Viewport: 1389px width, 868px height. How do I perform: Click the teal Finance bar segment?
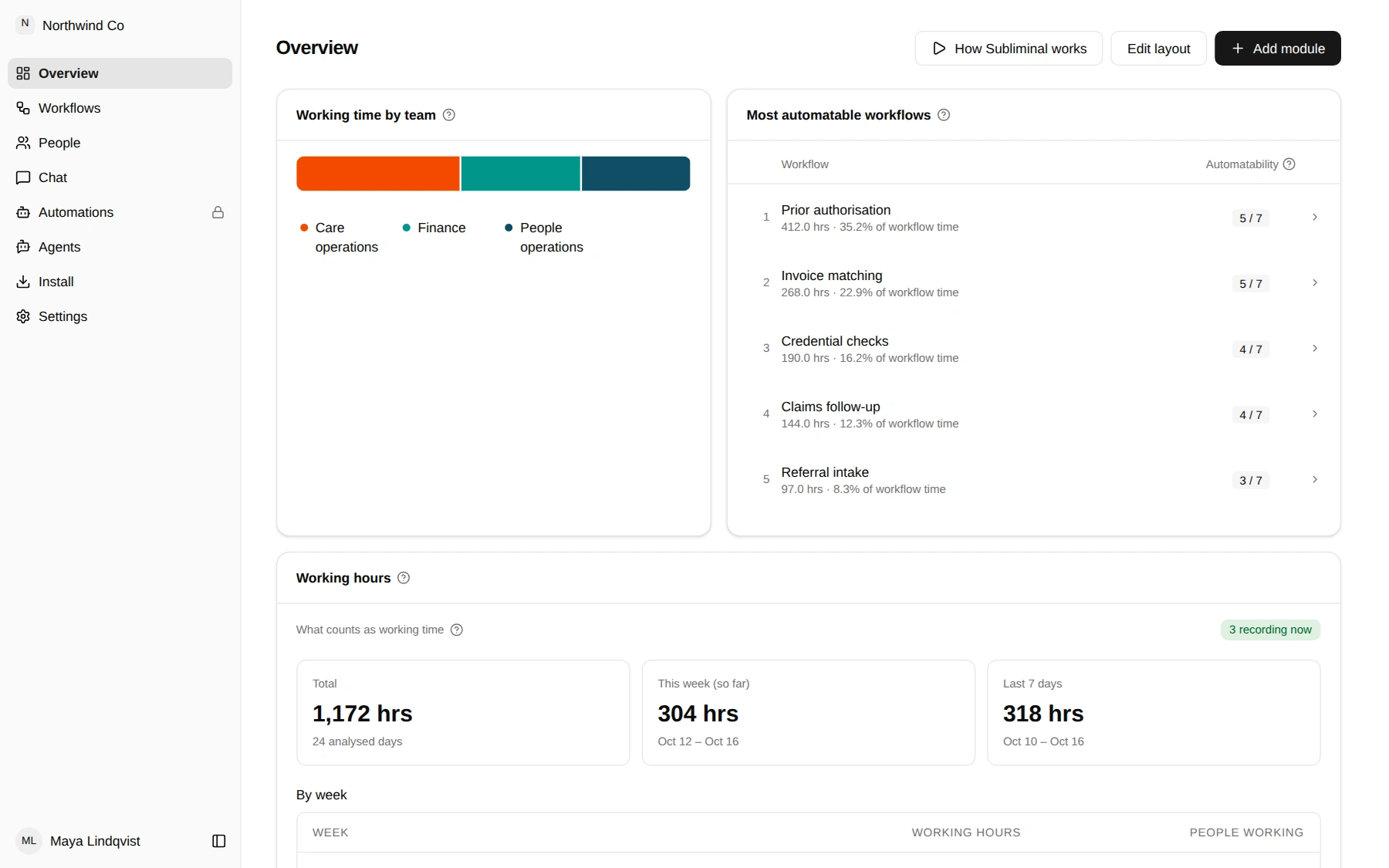521,174
